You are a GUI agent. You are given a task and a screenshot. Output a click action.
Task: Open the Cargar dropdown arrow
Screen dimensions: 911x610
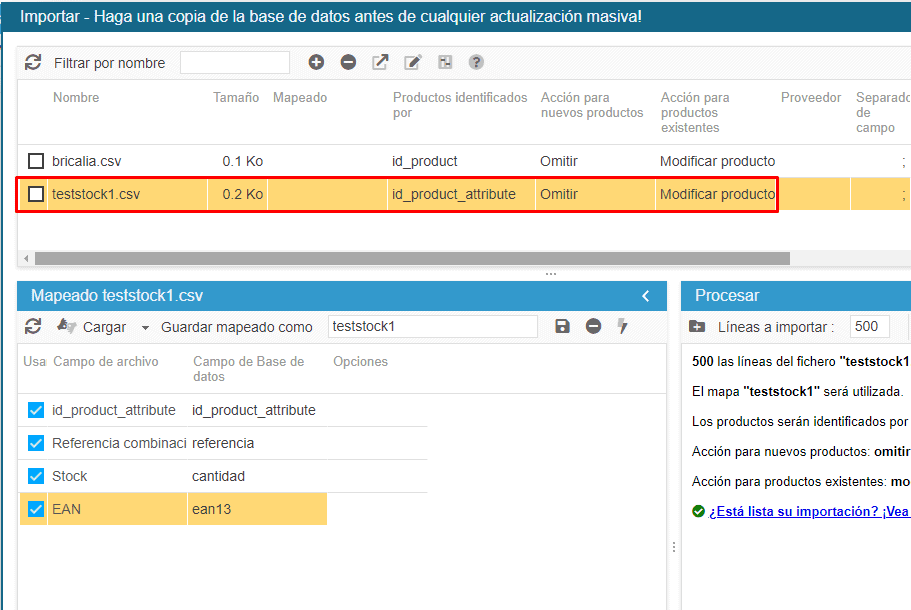point(145,327)
